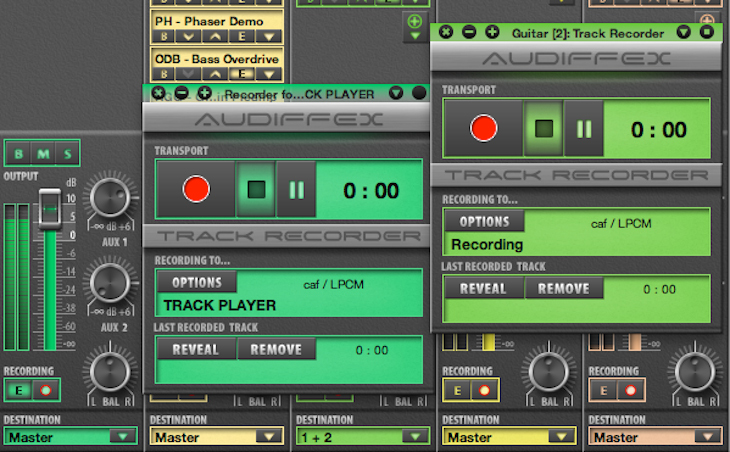
Task: Solo the green channel with S button
Action: click(x=68, y=154)
